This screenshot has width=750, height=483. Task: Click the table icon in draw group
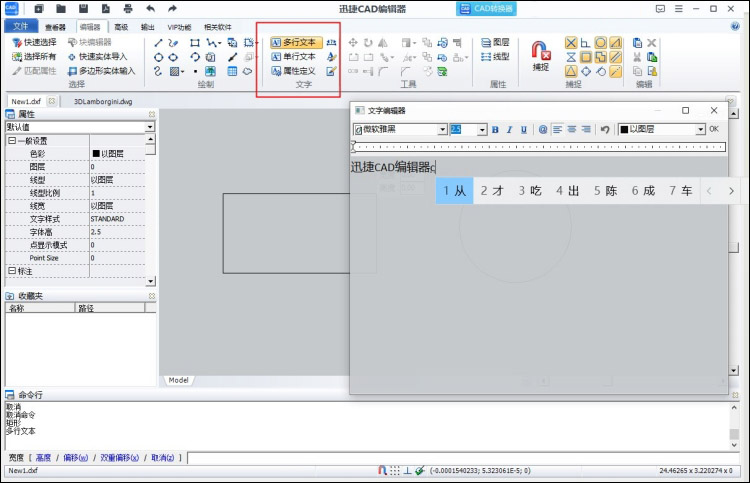coord(232,71)
